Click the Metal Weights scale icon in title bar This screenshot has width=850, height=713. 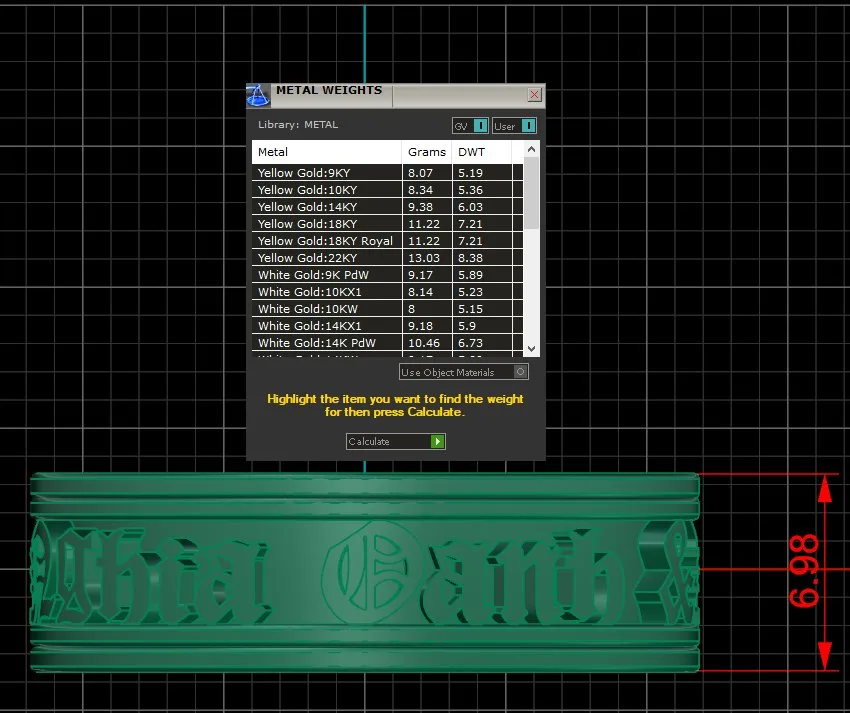pyautogui.click(x=258, y=96)
